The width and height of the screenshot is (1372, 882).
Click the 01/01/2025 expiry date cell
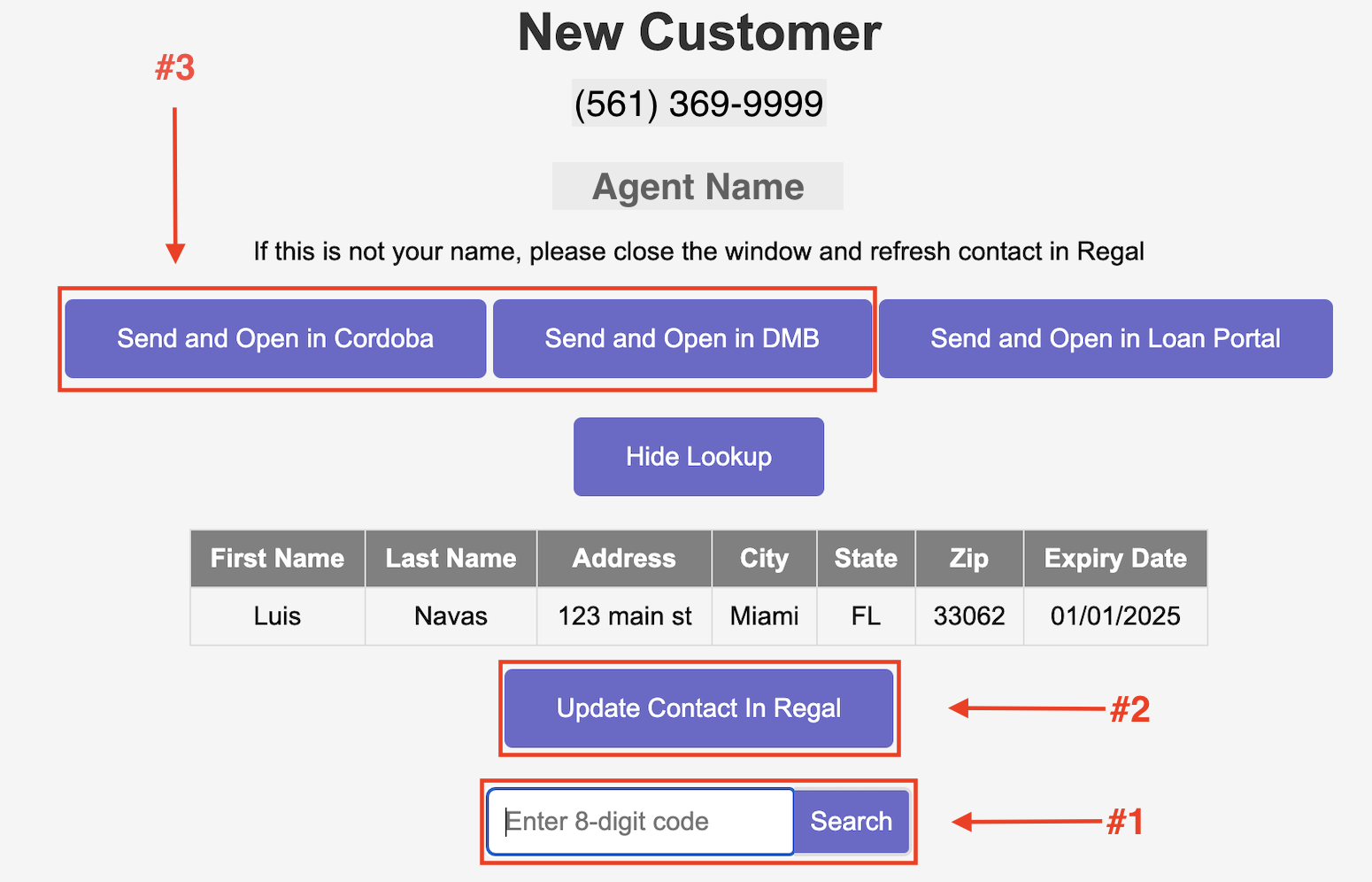(x=1115, y=616)
